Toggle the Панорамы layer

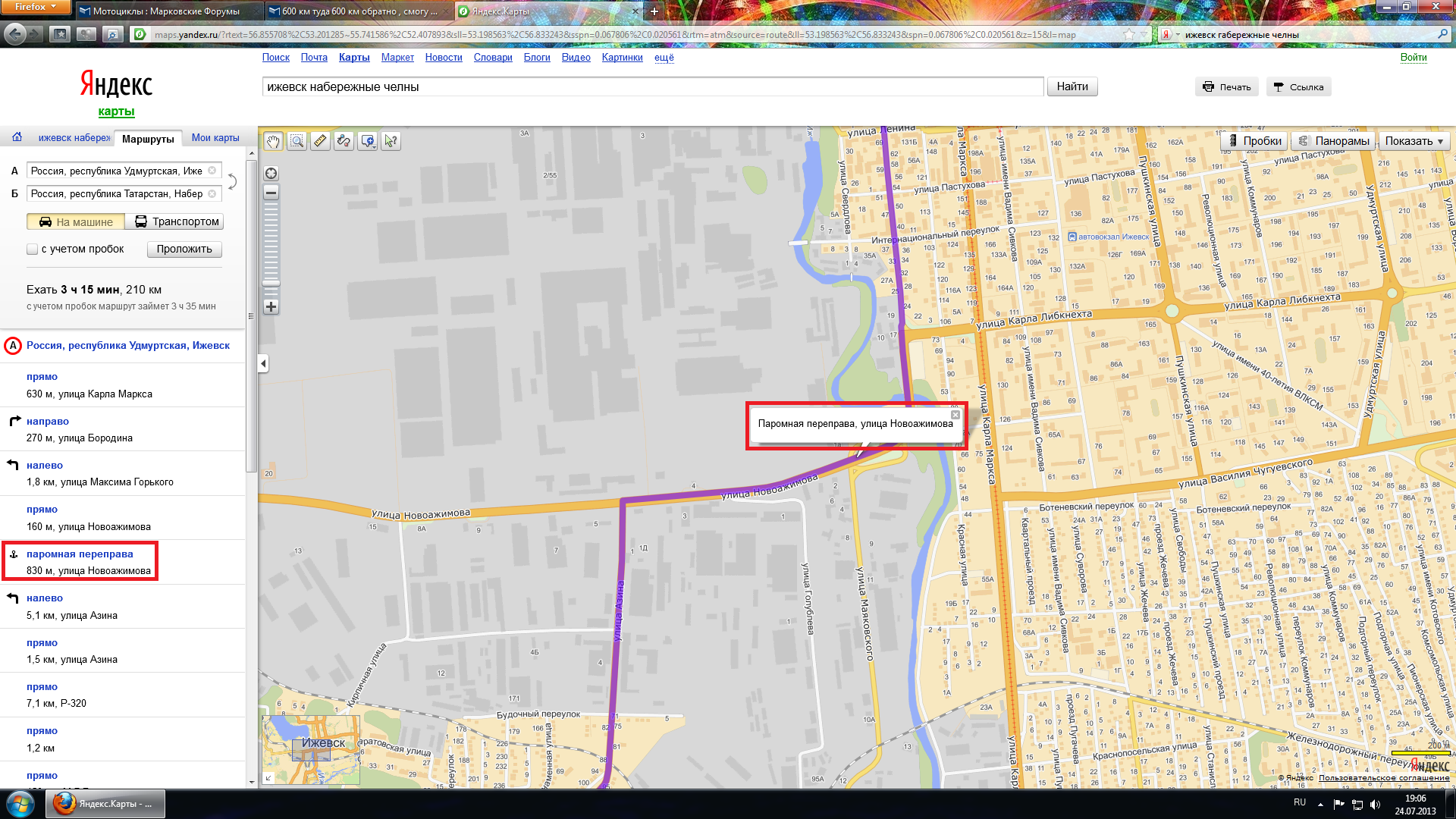coord(1333,141)
